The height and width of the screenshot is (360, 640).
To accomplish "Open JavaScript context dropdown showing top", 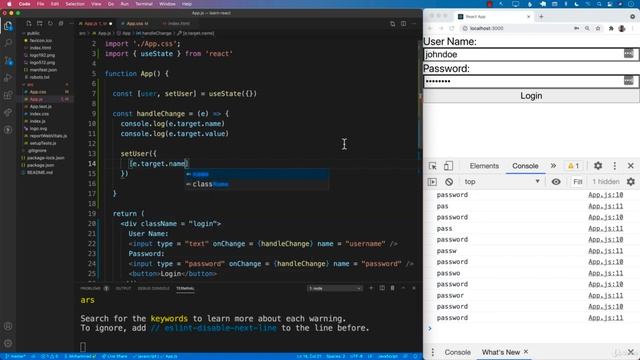I will tap(502, 182).
